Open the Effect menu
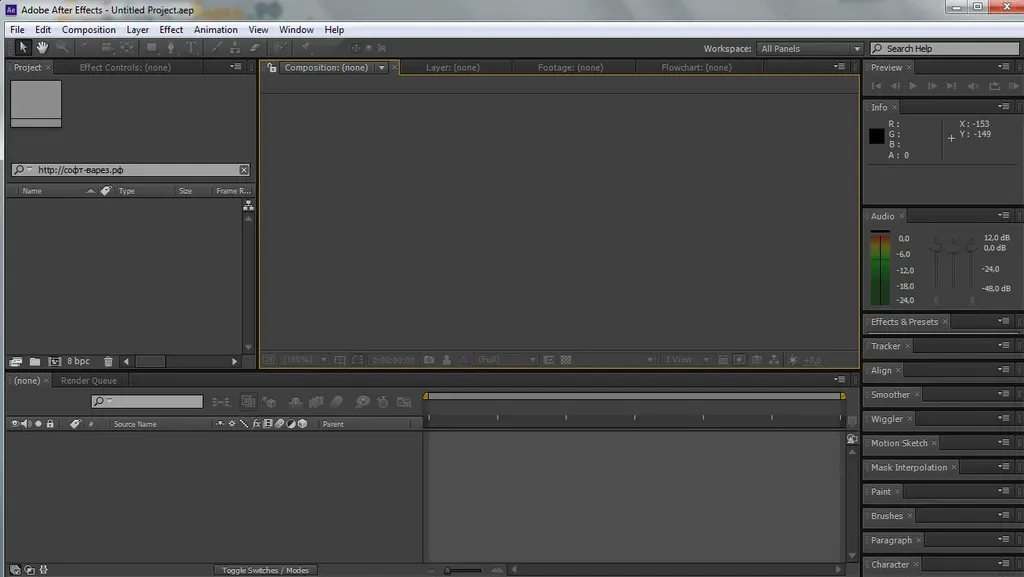This screenshot has height=577, width=1024. click(x=171, y=29)
